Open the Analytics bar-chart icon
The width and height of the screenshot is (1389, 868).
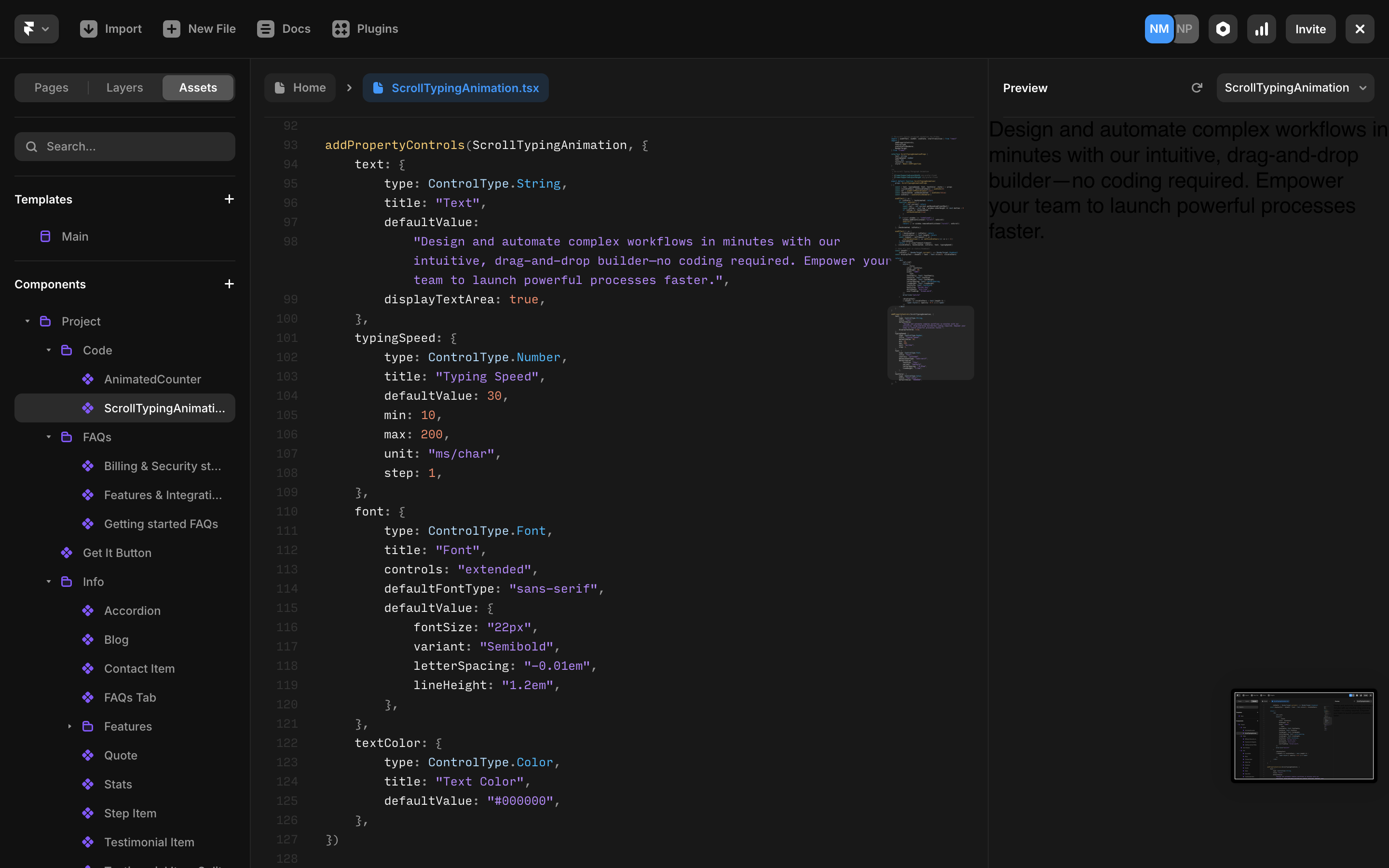point(1261,28)
